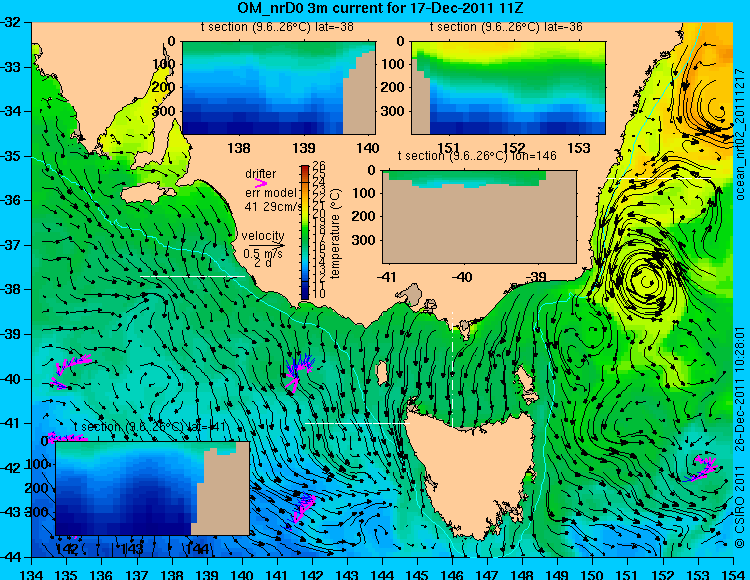
Task: Open the lon=146 temperature section inset plot
Action: click(479, 217)
